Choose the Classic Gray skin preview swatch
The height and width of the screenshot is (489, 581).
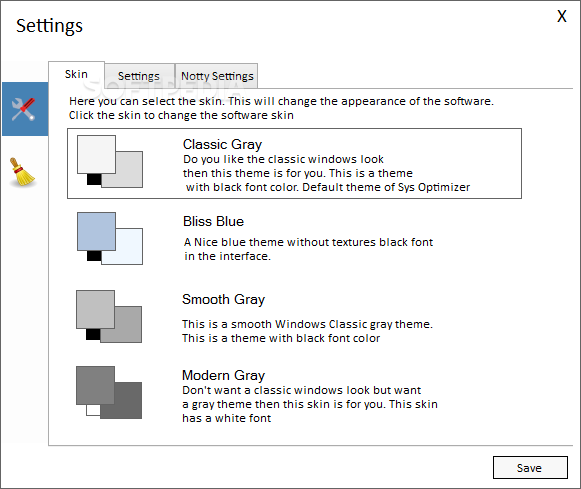110,162
